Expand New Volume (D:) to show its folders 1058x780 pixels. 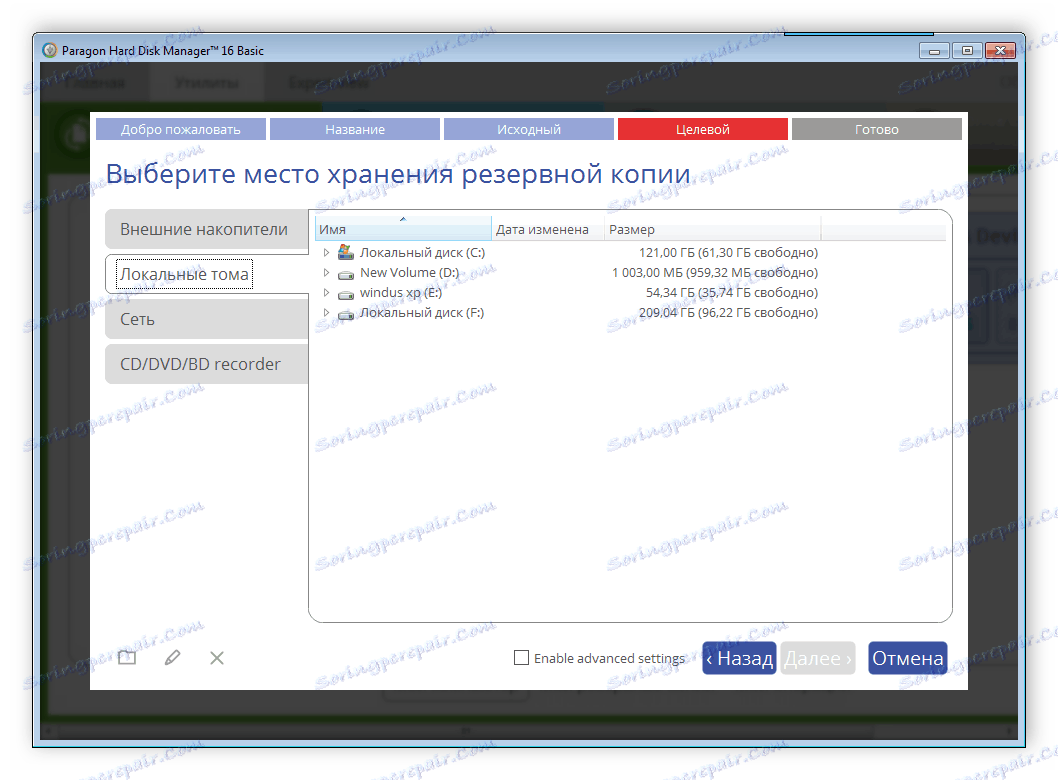pyautogui.click(x=325, y=272)
